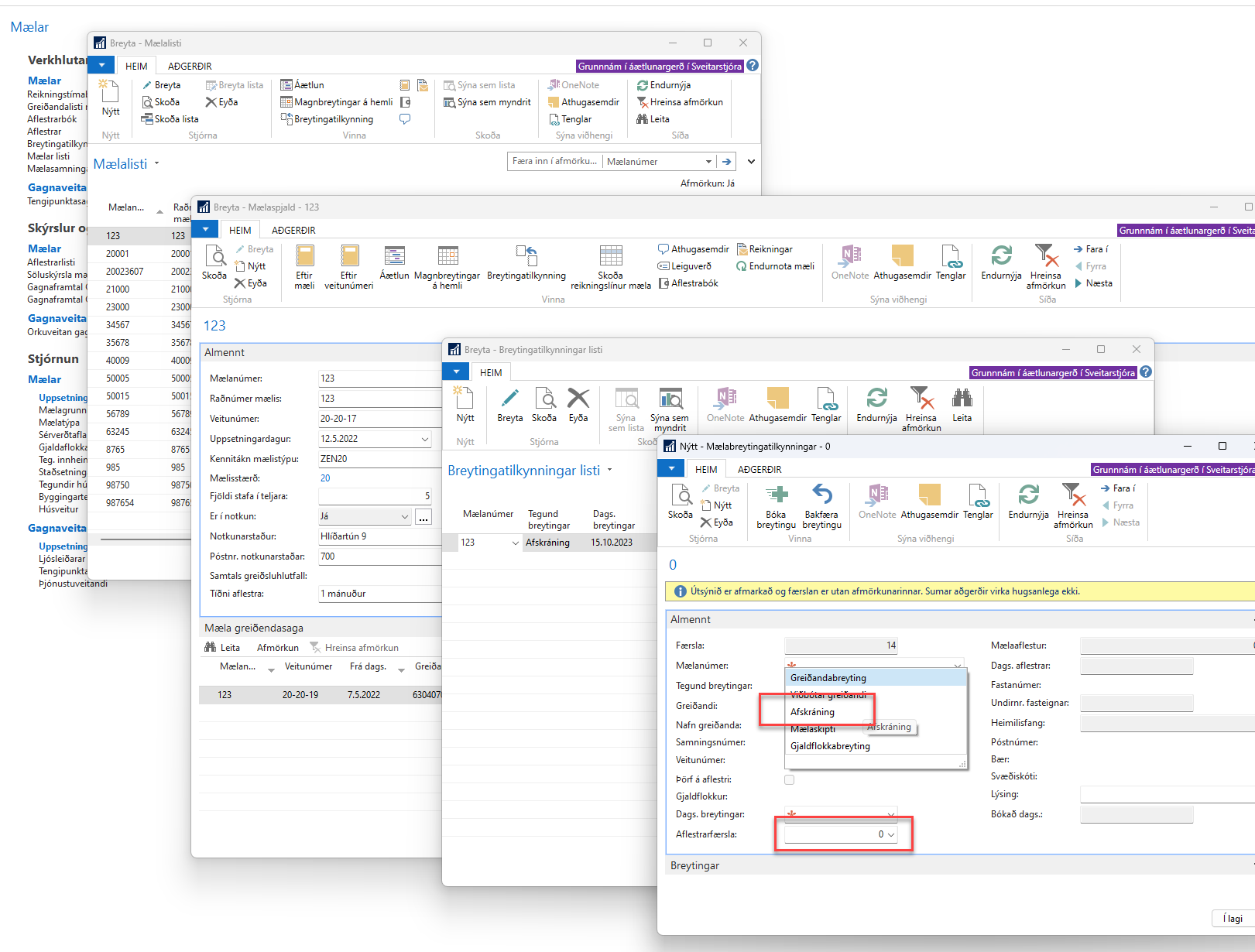
Task: Click the Bakfæra breytingu undo icon
Action: 821,495
